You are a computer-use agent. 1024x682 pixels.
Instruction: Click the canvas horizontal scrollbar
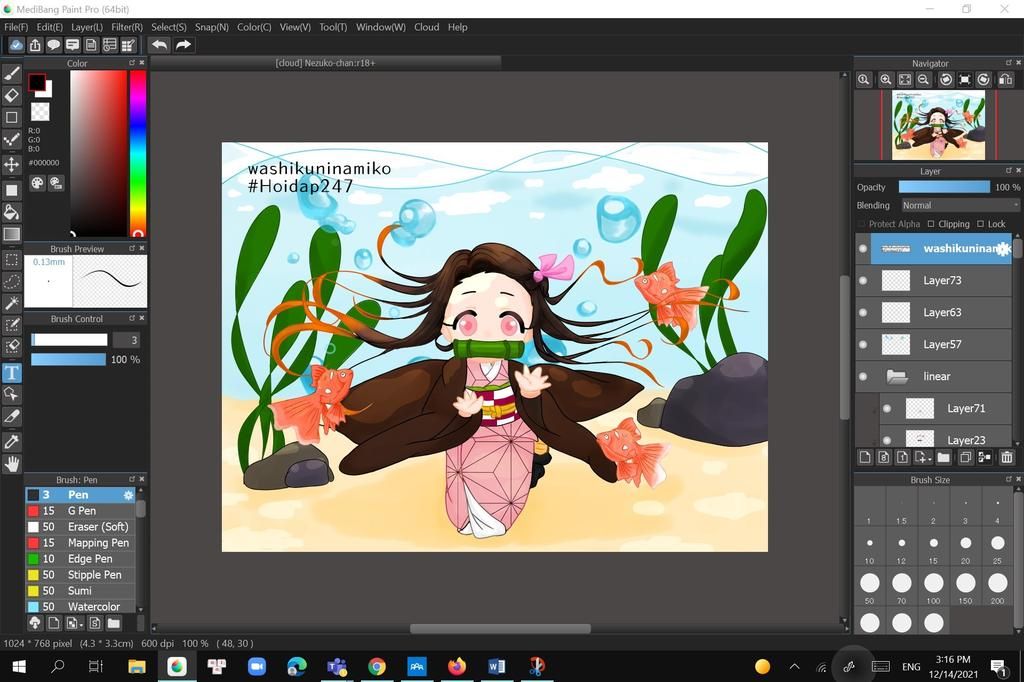tap(500, 628)
